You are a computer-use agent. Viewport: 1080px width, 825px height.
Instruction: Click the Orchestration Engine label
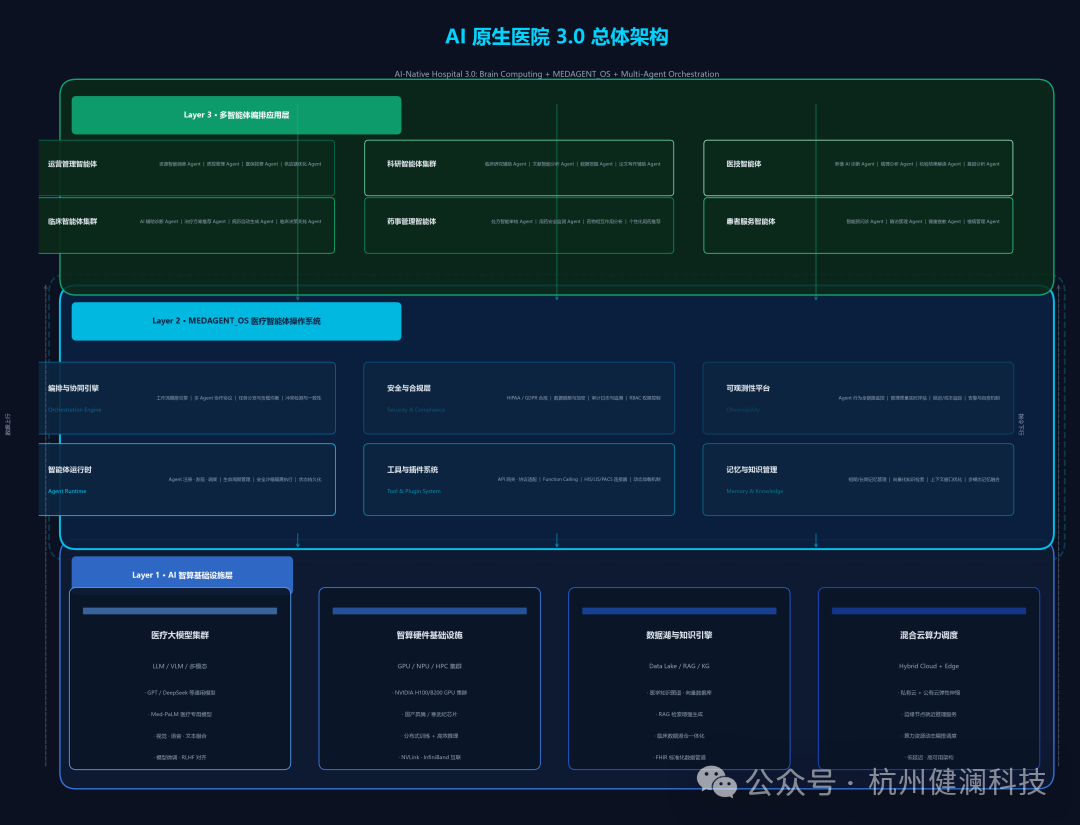(x=74, y=410)
